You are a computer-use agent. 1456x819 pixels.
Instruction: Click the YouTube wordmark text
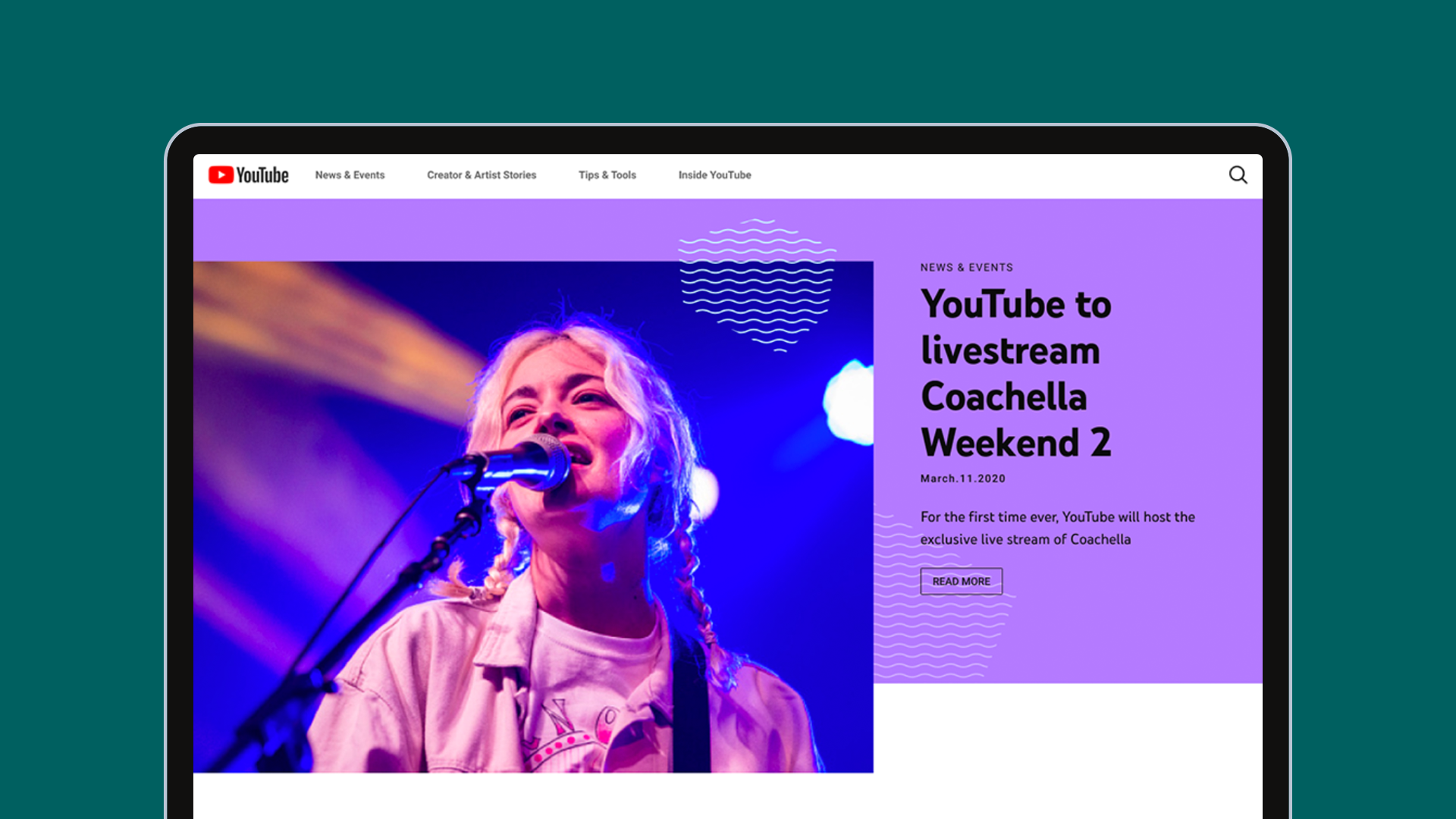(x=262, y=175)
